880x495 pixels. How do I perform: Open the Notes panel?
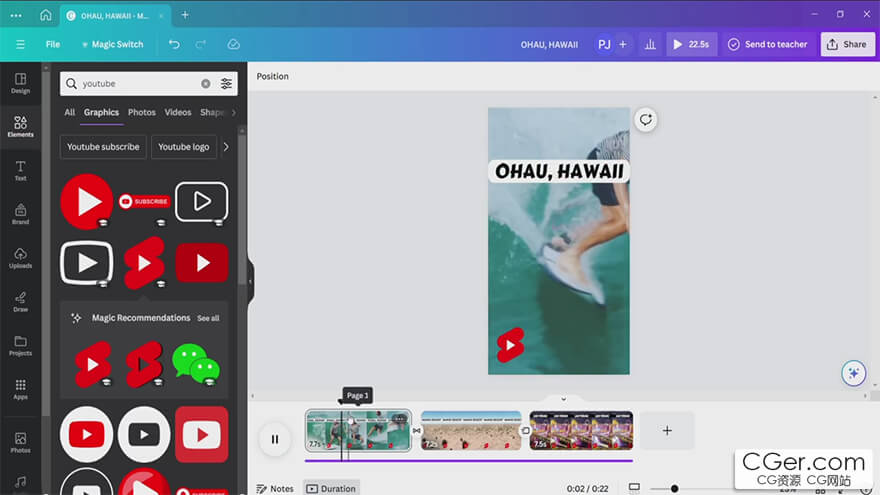pyautogui.click(x=275, y=489)
